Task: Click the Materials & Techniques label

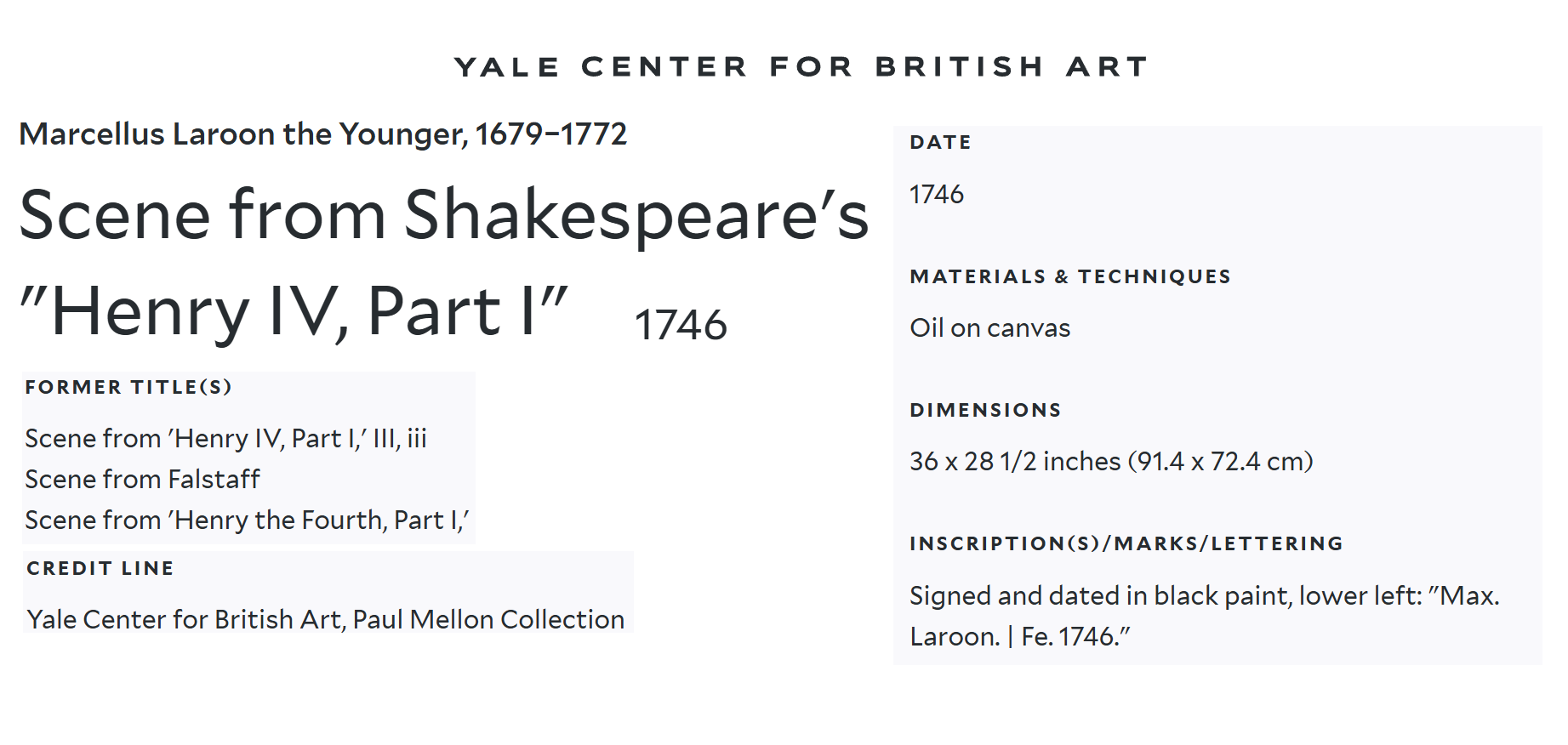Action: pos(1070,277)
